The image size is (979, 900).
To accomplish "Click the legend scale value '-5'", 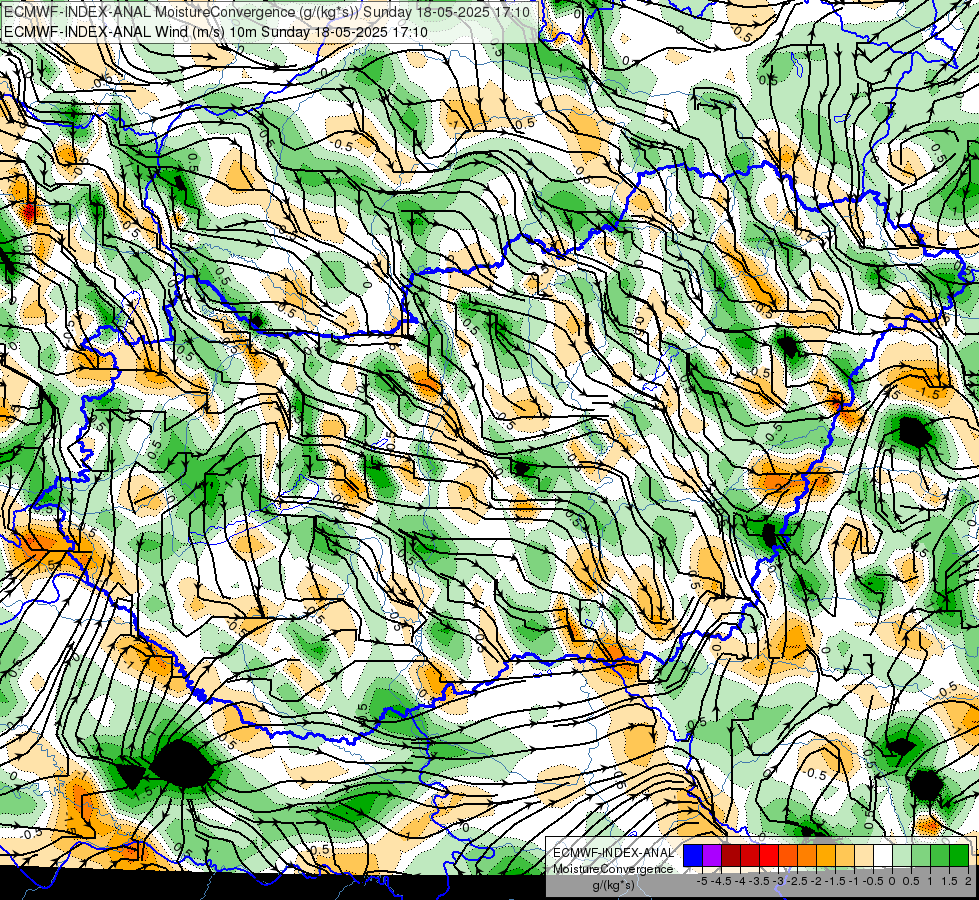I will tap(702, 881).
